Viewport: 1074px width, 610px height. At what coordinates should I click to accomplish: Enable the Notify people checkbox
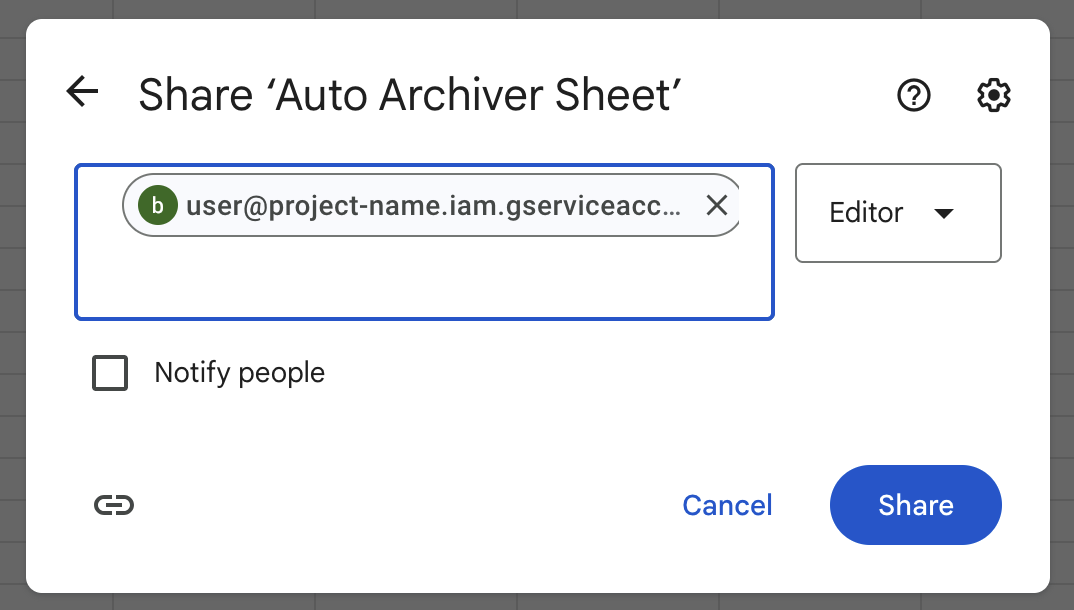pyautogui.click(x=110, y=372)
